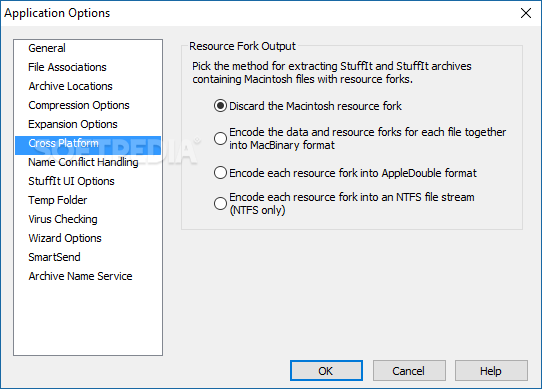Go to Wizard Options category
The height and width of the screenshot is (389, 542).
(65, 238)
